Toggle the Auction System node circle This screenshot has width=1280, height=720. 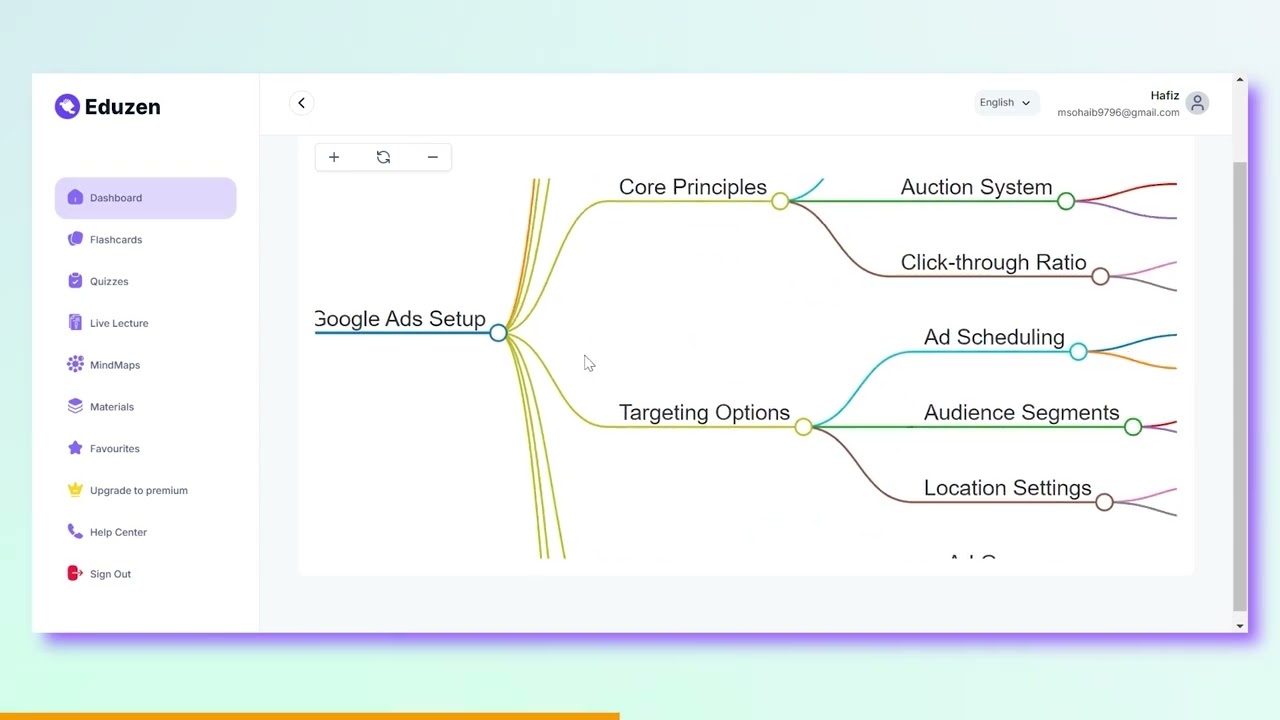click(x=1066, y=202)
